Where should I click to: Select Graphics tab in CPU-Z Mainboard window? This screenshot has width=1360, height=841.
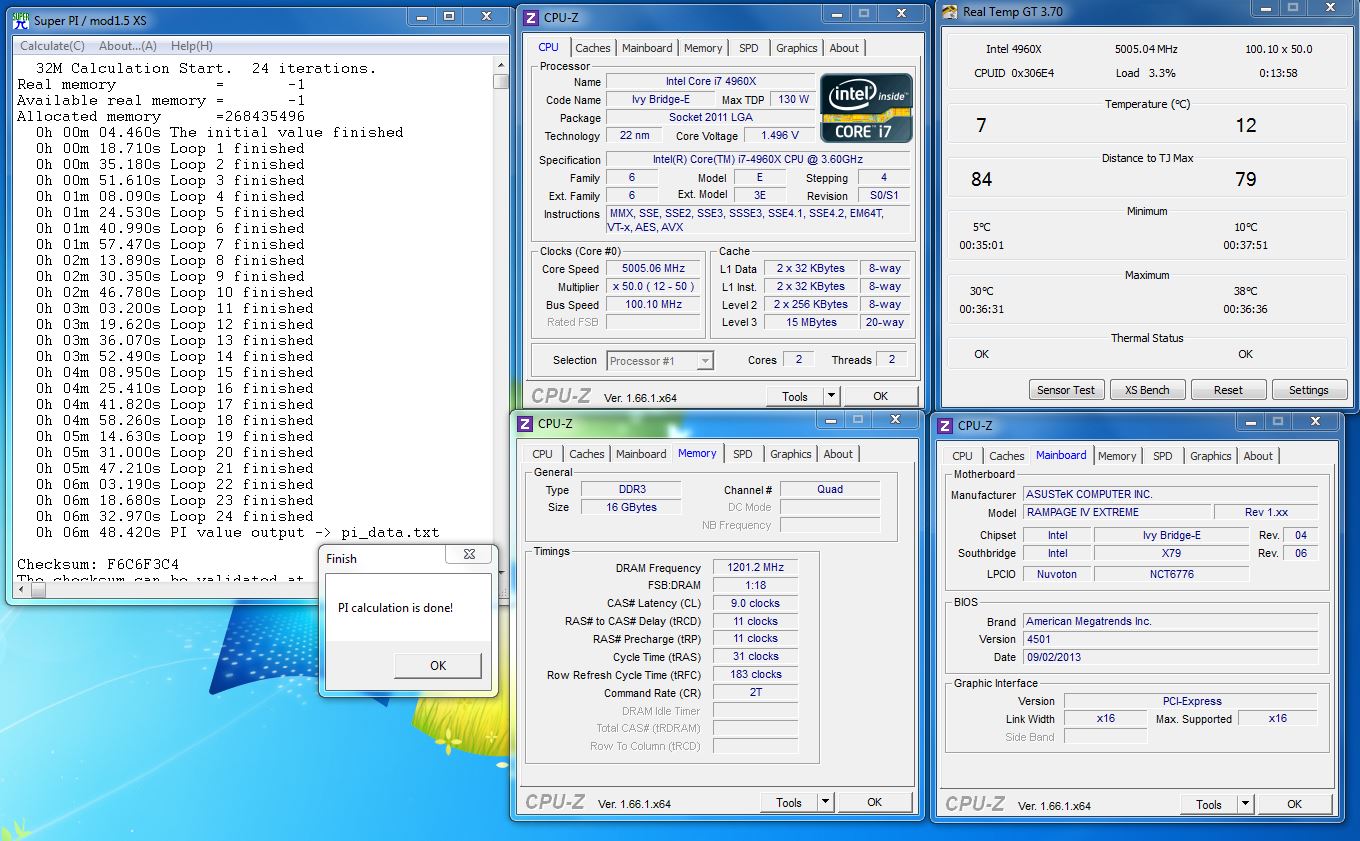(1211, 456)
